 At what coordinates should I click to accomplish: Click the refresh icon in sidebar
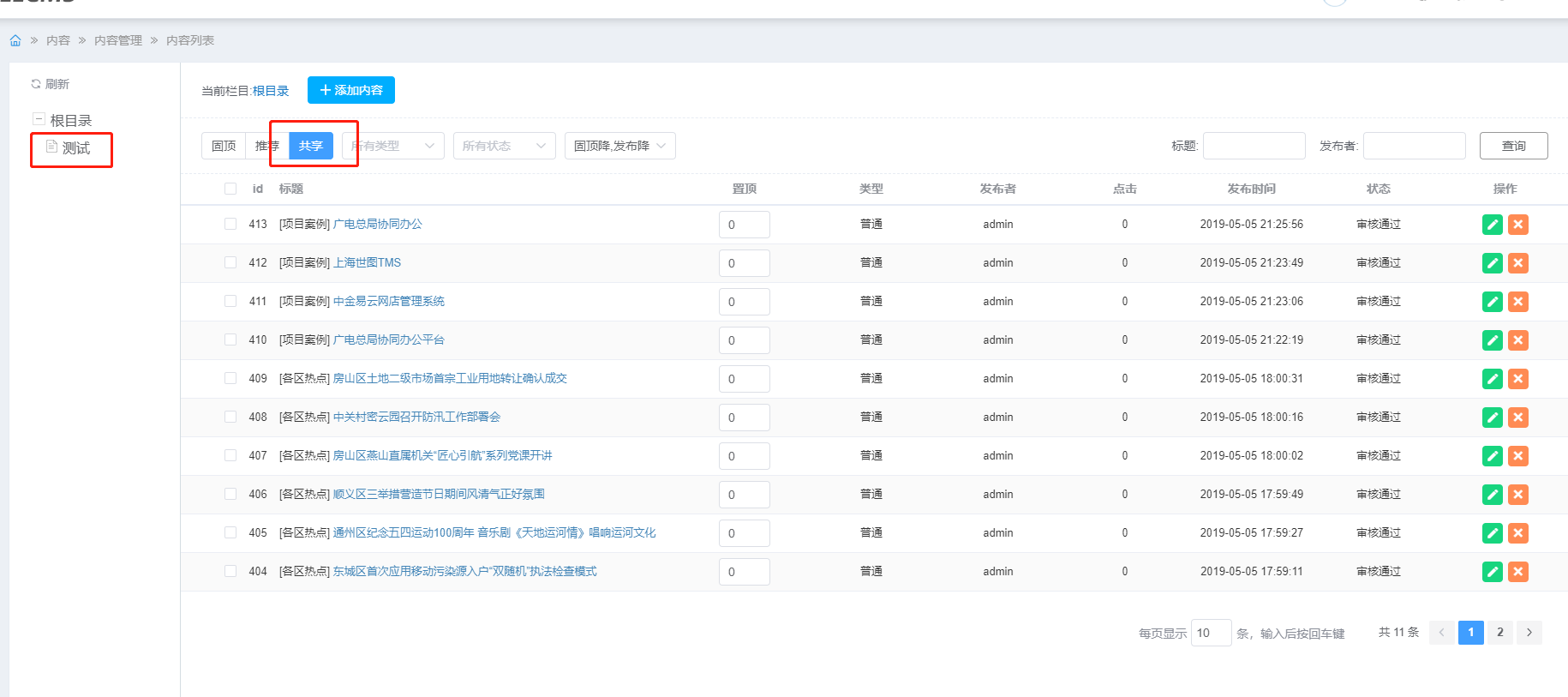[x=36, y=84]
